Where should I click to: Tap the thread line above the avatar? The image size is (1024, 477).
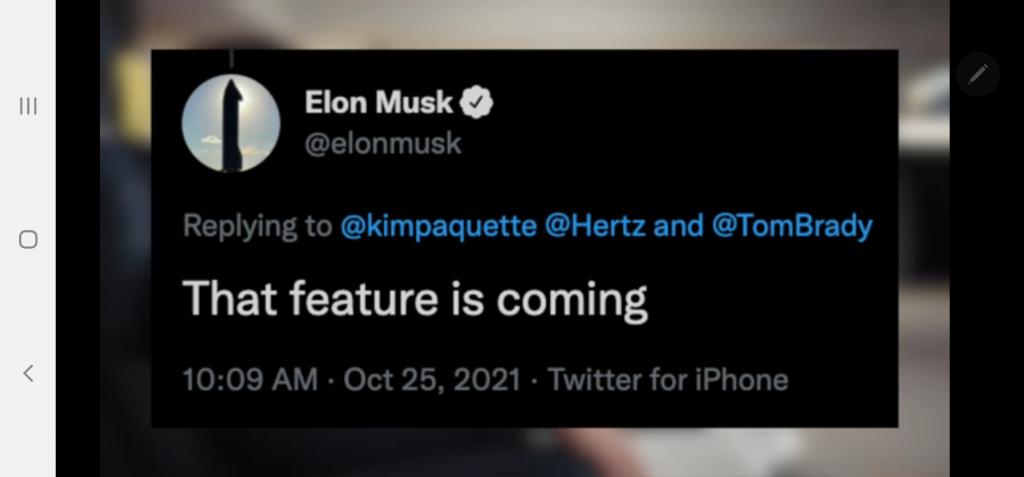click(x=231, y=58)
